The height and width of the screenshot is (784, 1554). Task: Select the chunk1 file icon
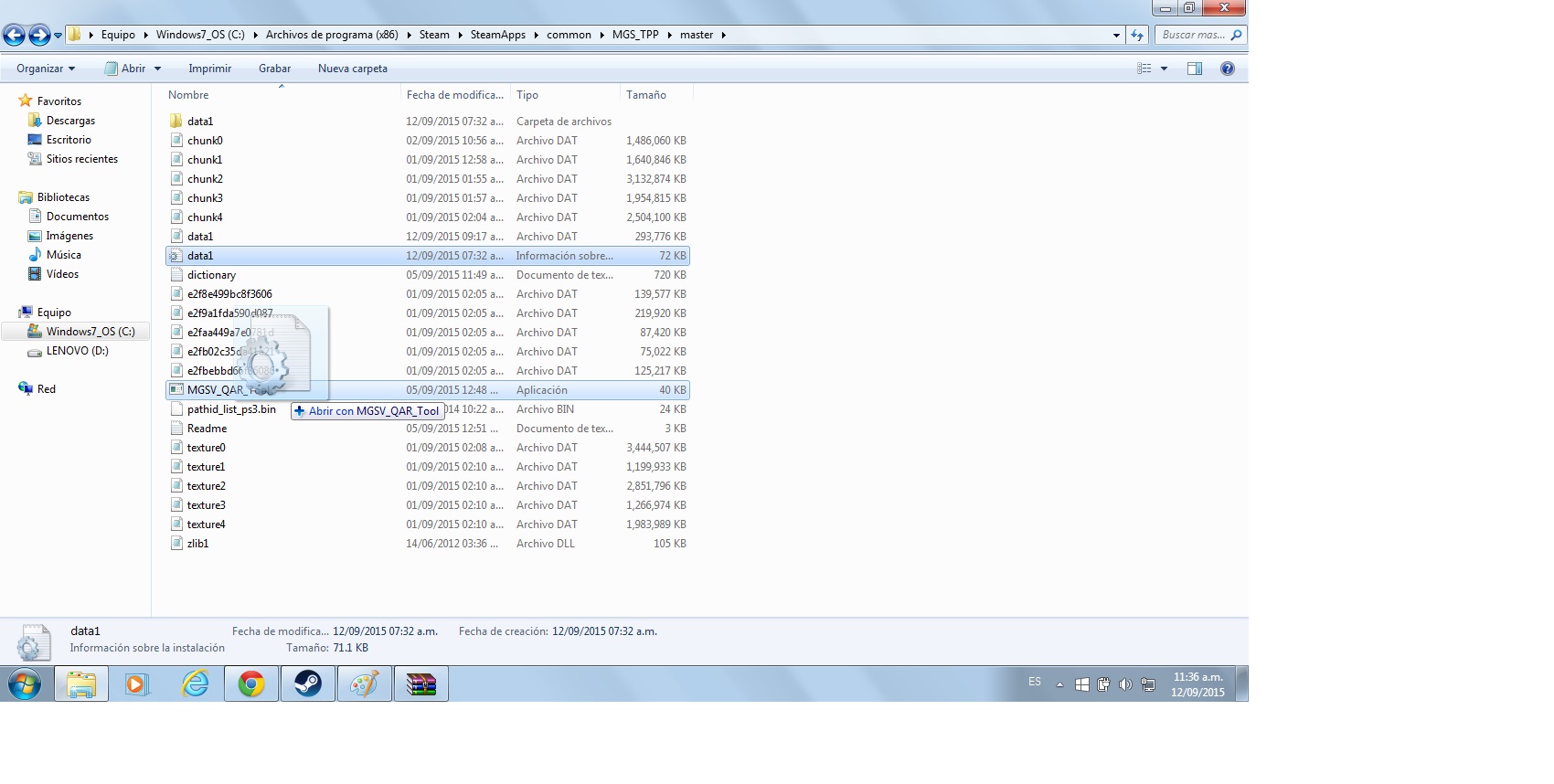pyautogui.click(x=176, y=160)
